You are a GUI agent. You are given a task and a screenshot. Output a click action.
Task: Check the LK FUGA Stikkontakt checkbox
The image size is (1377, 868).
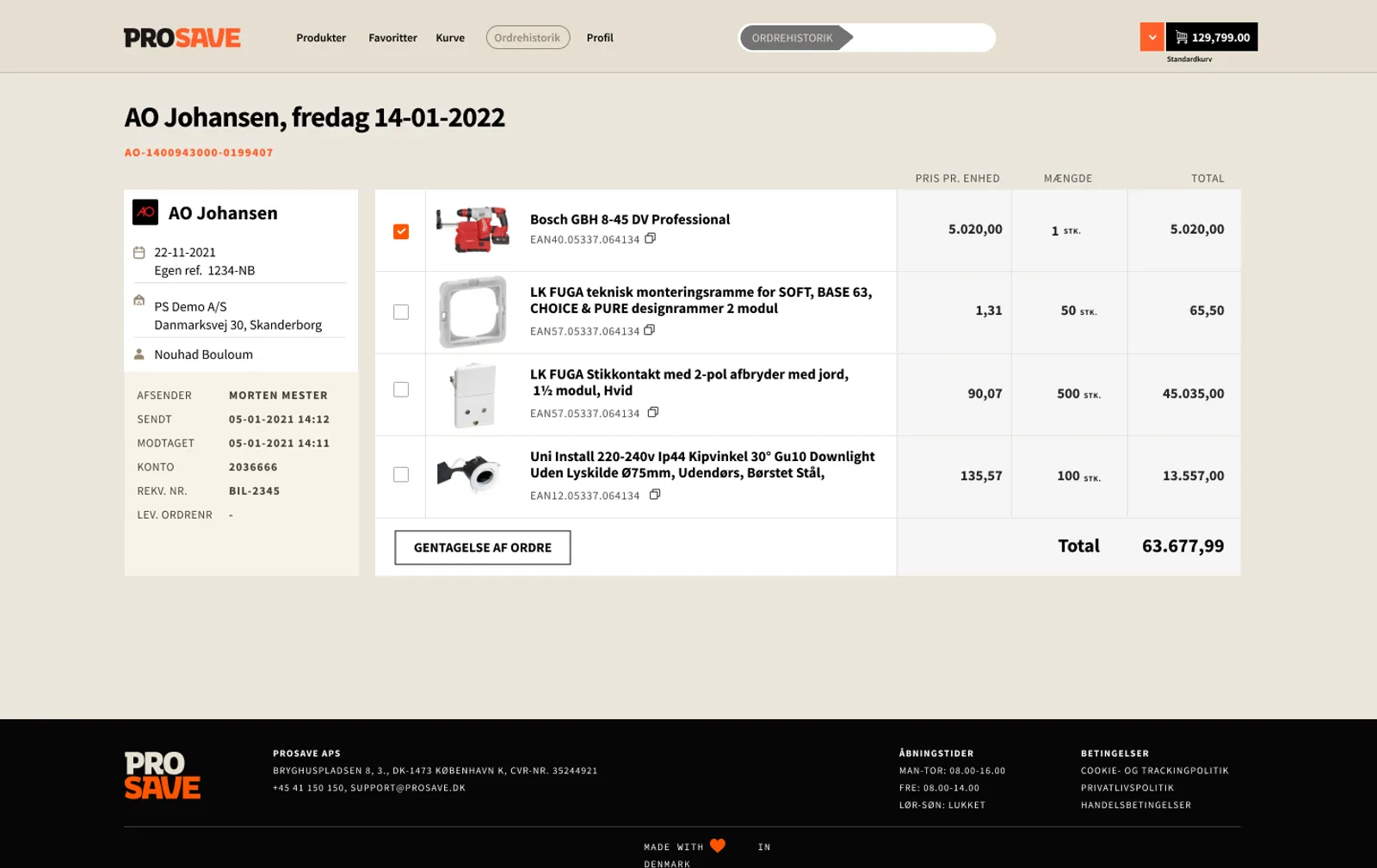[401, 390]
